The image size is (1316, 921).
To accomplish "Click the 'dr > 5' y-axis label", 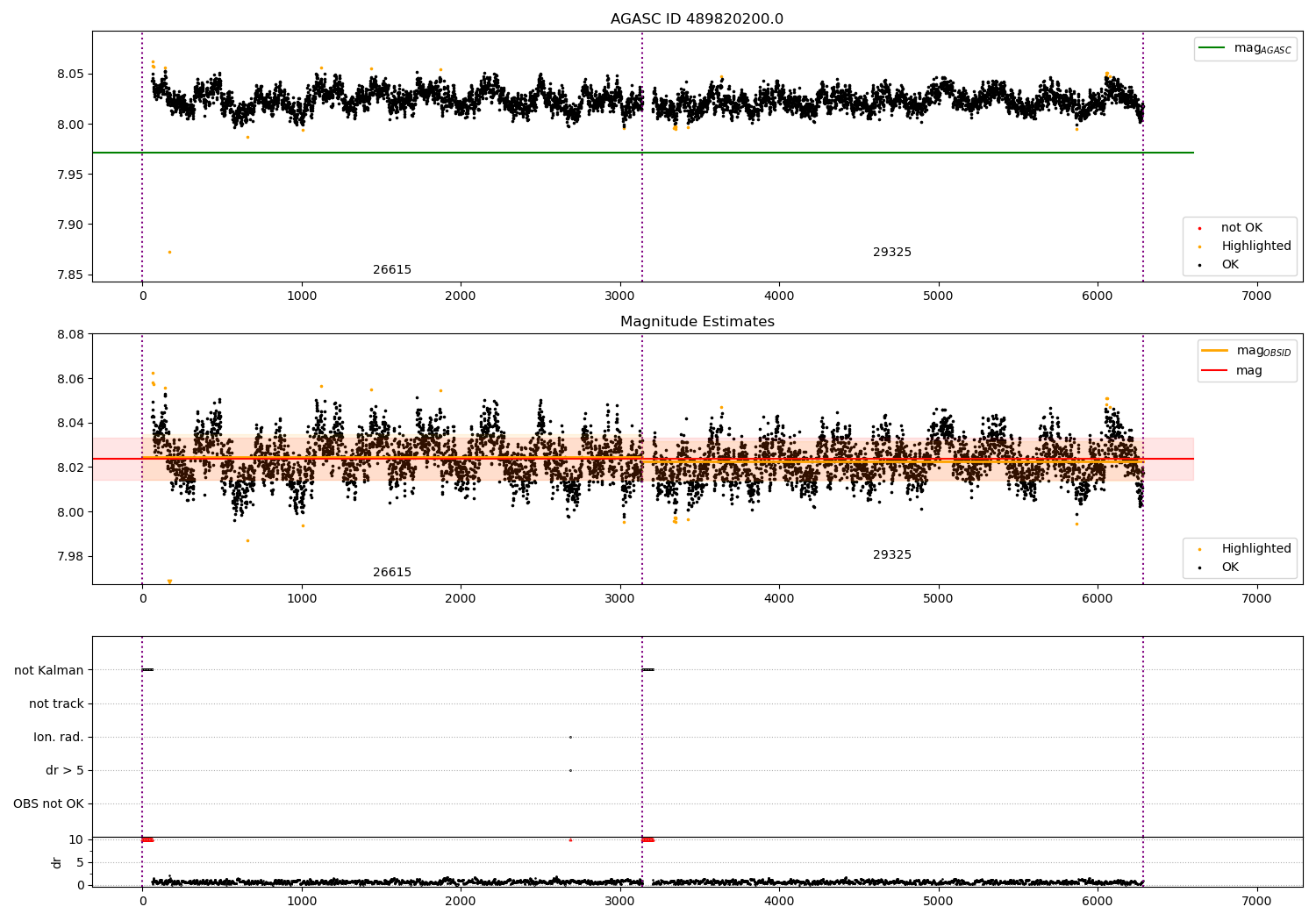I will tap(65, 770).
